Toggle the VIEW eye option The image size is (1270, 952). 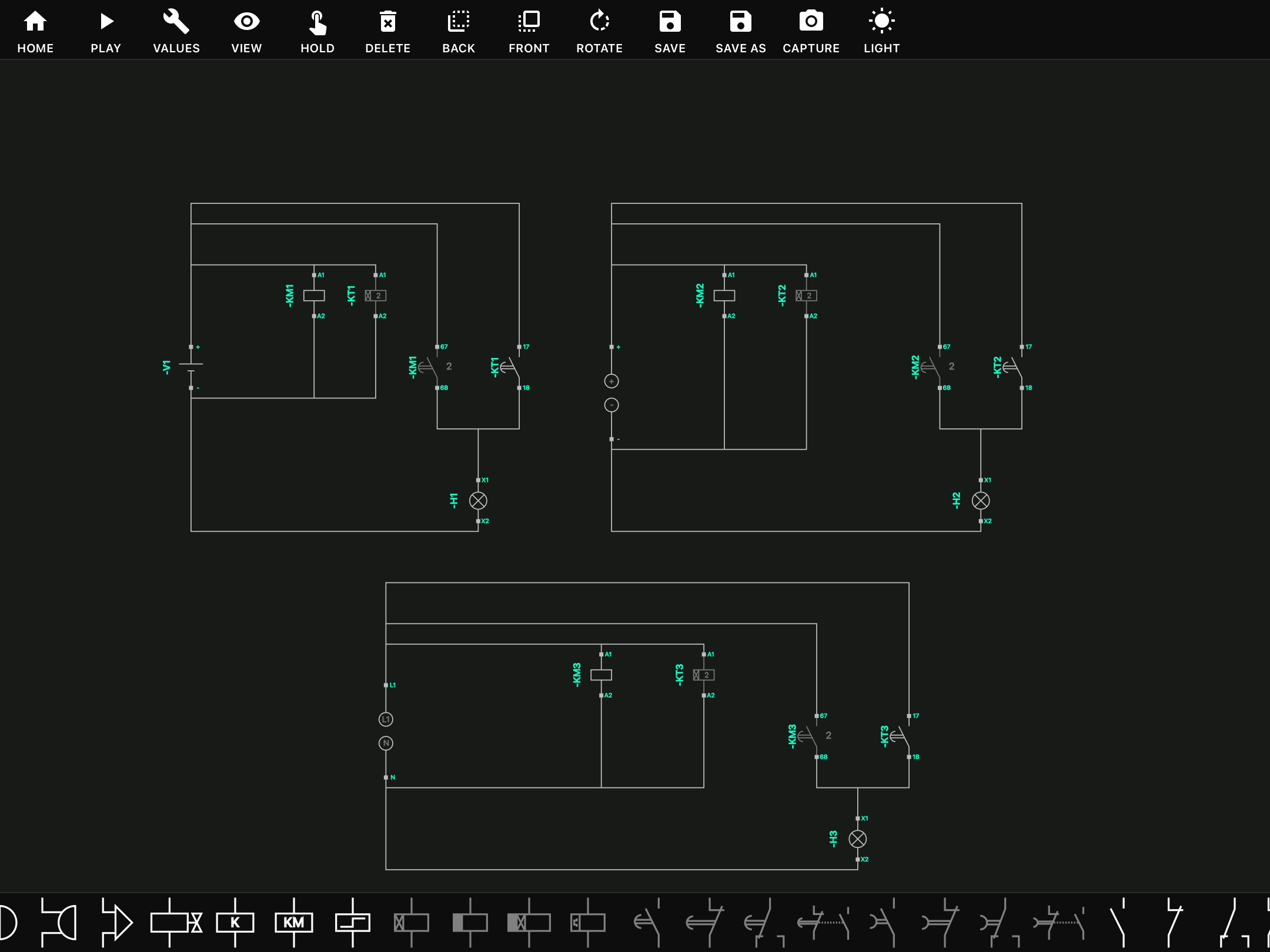coord(246,31)
